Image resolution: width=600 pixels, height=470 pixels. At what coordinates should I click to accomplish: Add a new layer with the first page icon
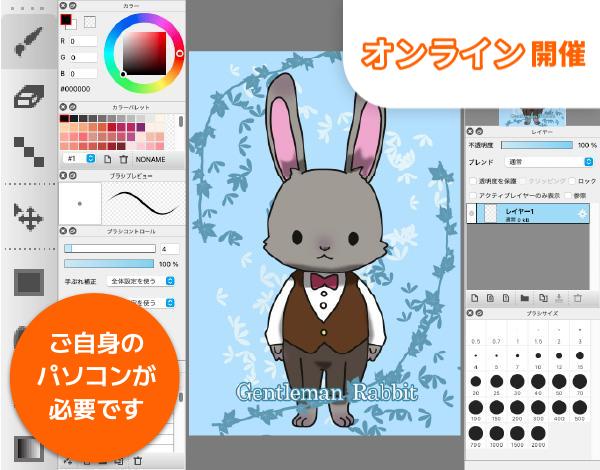click(474, 298)
